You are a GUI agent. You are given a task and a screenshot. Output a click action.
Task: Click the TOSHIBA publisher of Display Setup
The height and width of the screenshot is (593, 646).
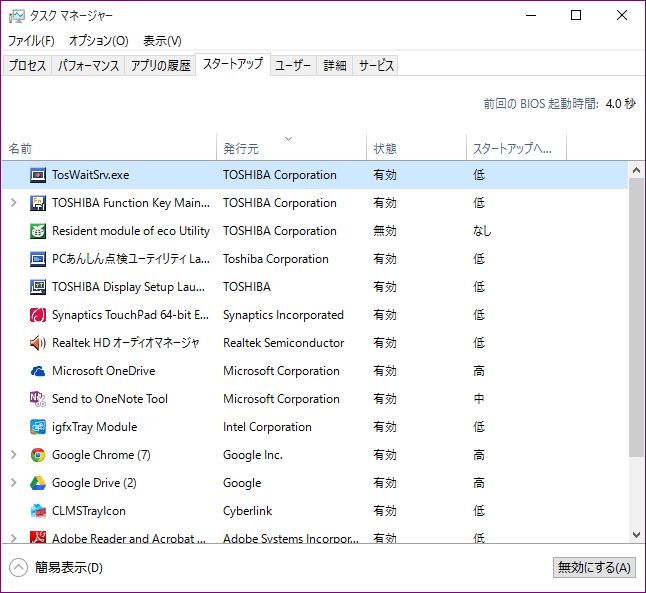(x=247, y=287)
